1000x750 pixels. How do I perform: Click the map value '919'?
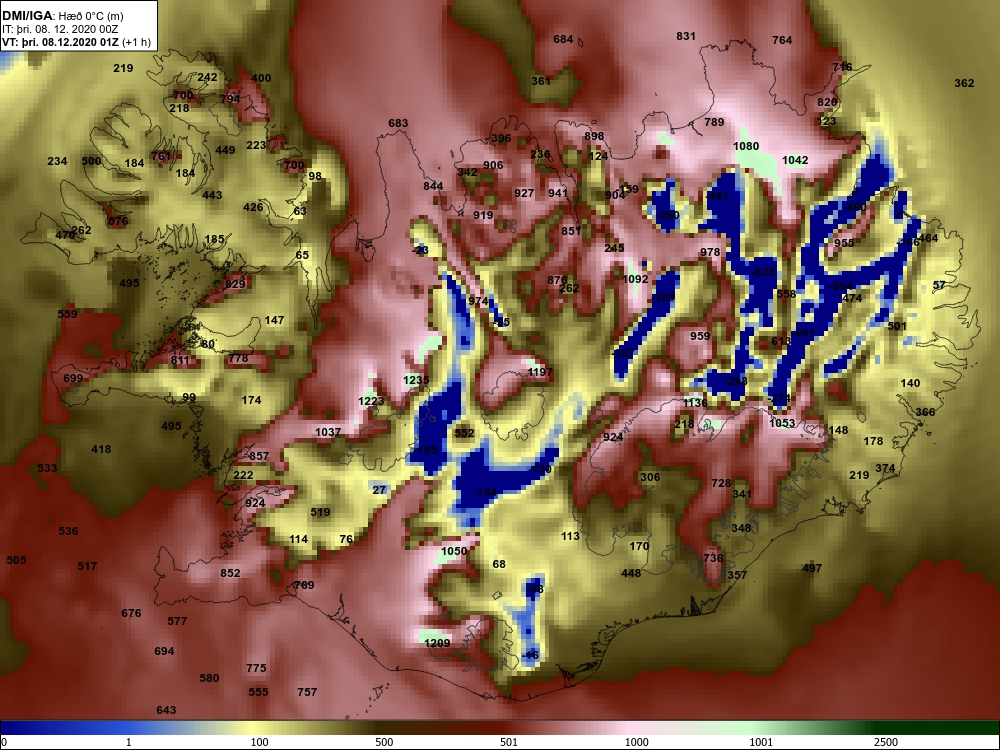(483, 215)
